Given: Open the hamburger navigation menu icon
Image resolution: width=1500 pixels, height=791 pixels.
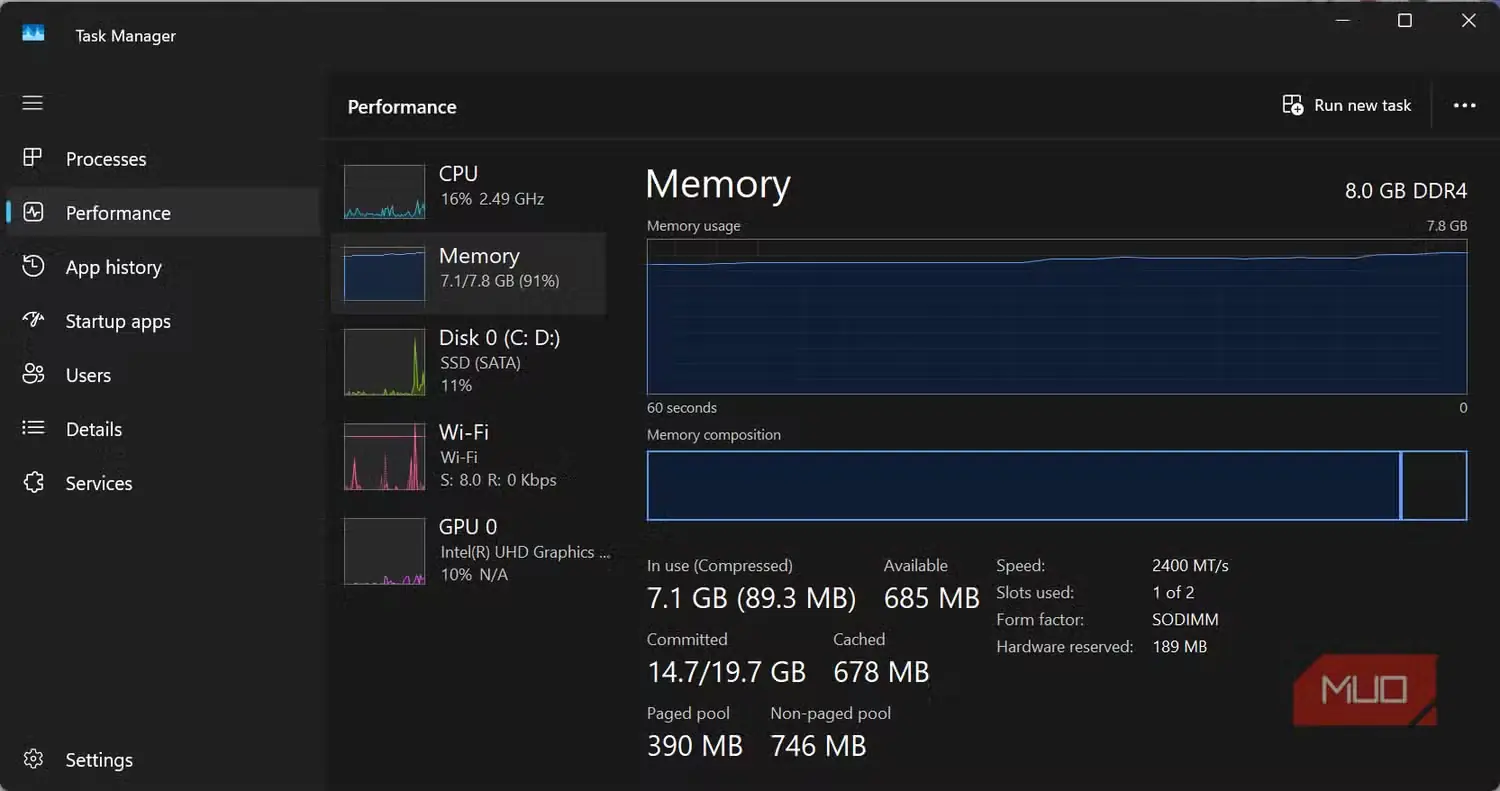Looking at the screenshot, I should click(x=33, y=103).
